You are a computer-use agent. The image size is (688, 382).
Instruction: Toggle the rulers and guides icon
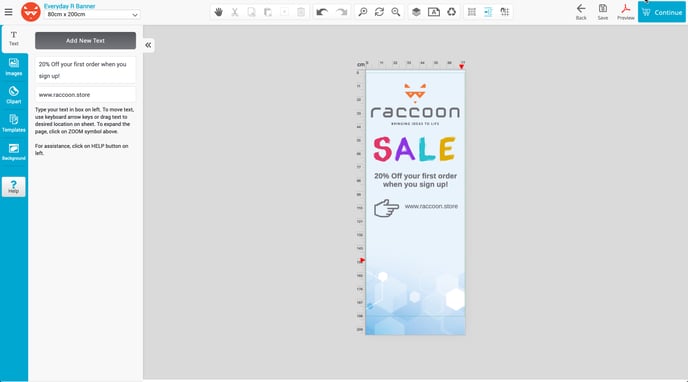point(505,12)
